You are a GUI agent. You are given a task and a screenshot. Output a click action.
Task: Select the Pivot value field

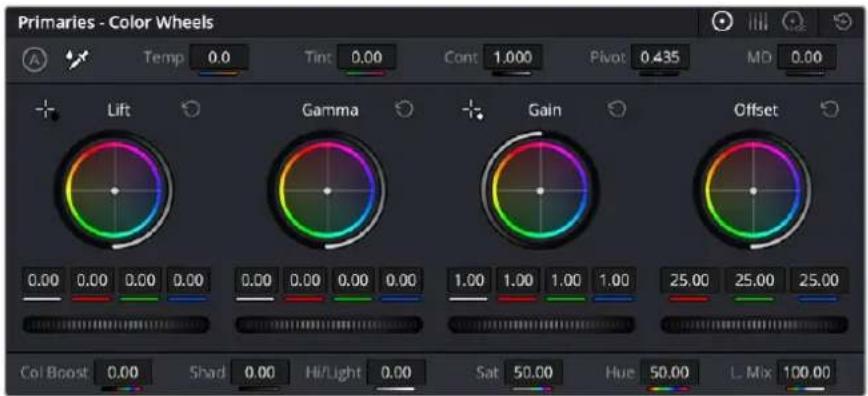(x=660, y=58)
